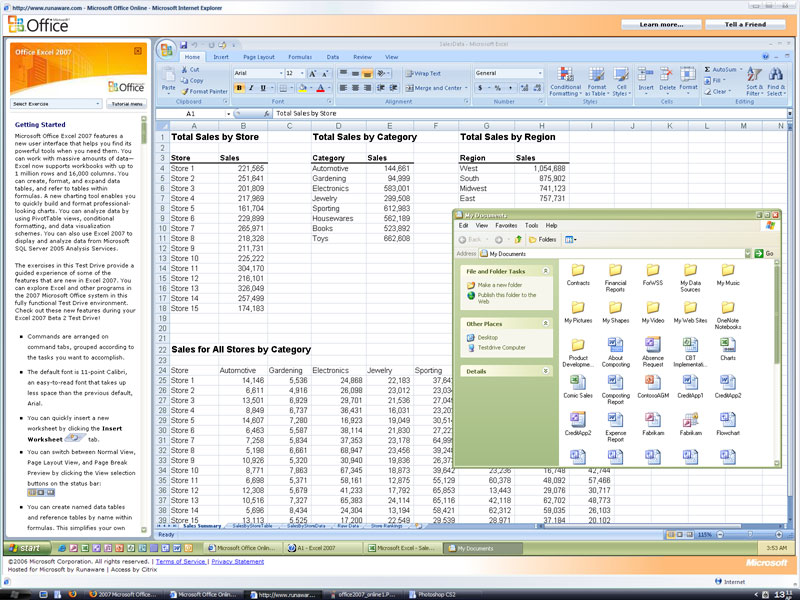Image resolution: width=800 pixels, height=600 pixels.
Task: Open Conditional Formatting menu
Action: (565, 81)
